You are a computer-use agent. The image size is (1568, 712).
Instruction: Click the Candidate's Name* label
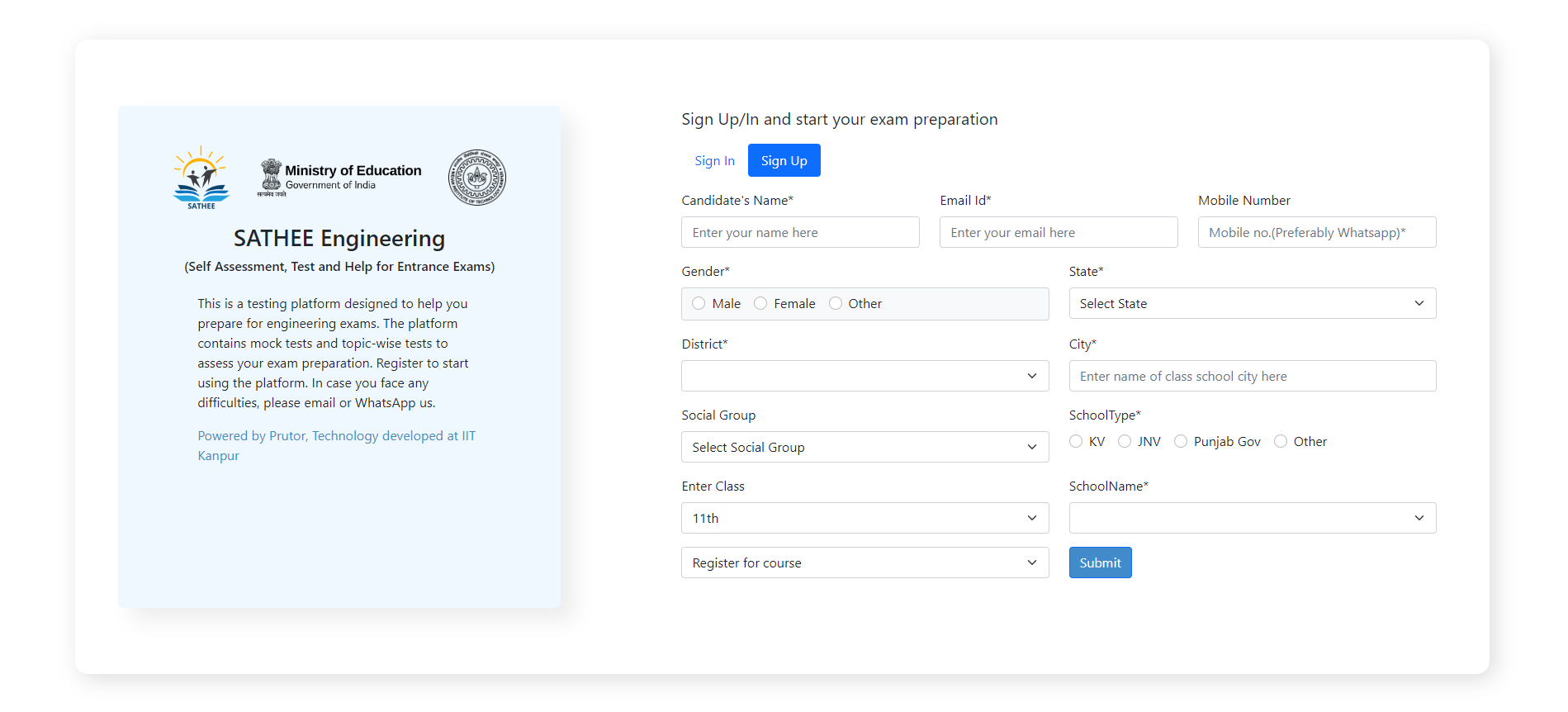point(737,200)
